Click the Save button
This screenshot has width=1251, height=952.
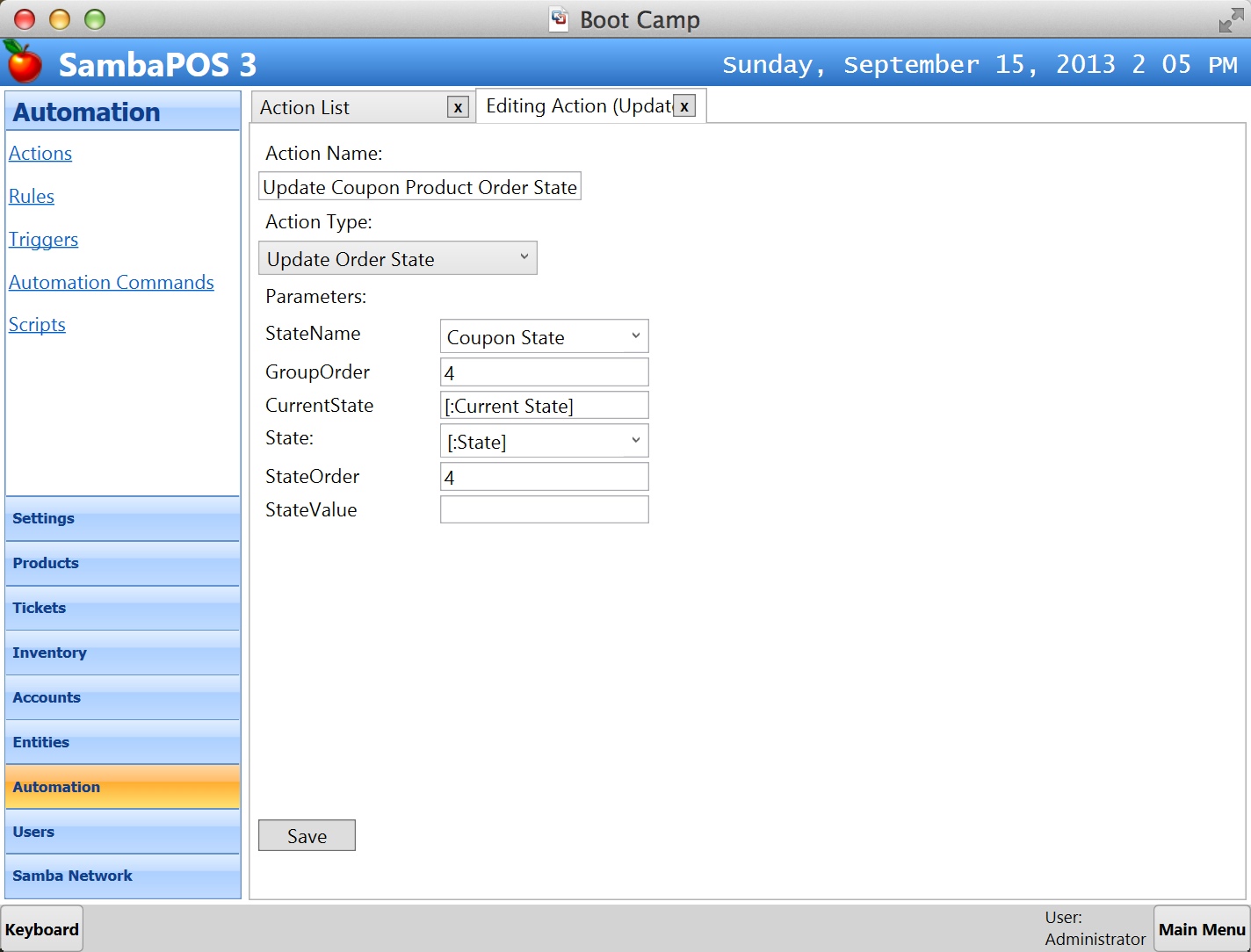307,836
